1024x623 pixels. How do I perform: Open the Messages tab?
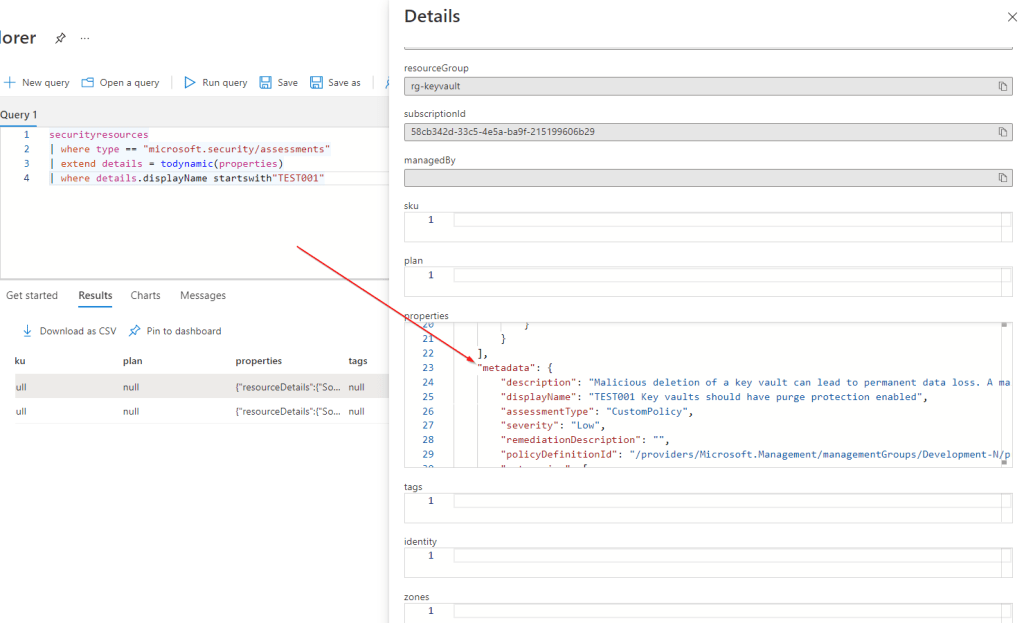[x=203, y=296]
